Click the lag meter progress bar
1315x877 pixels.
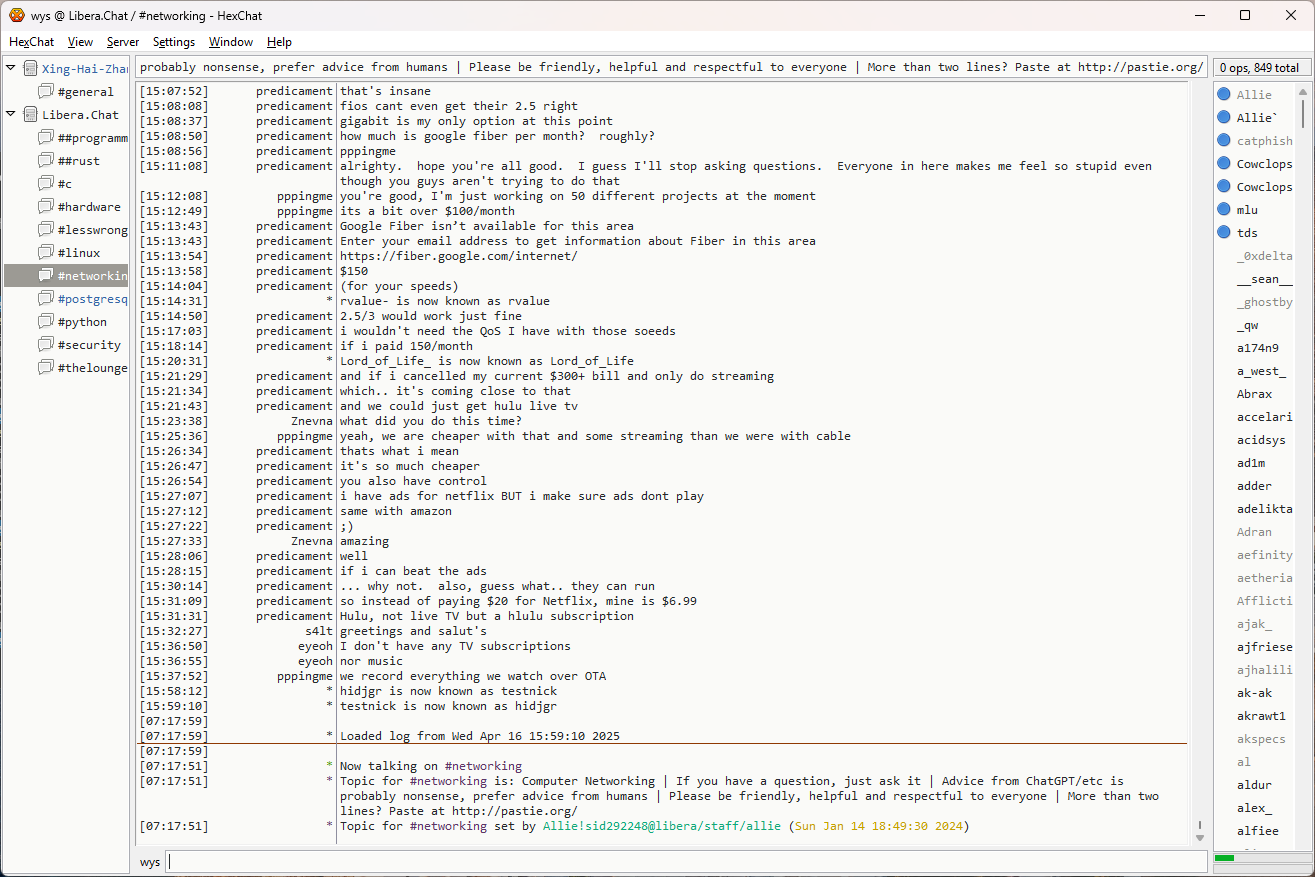(1258, 858)
